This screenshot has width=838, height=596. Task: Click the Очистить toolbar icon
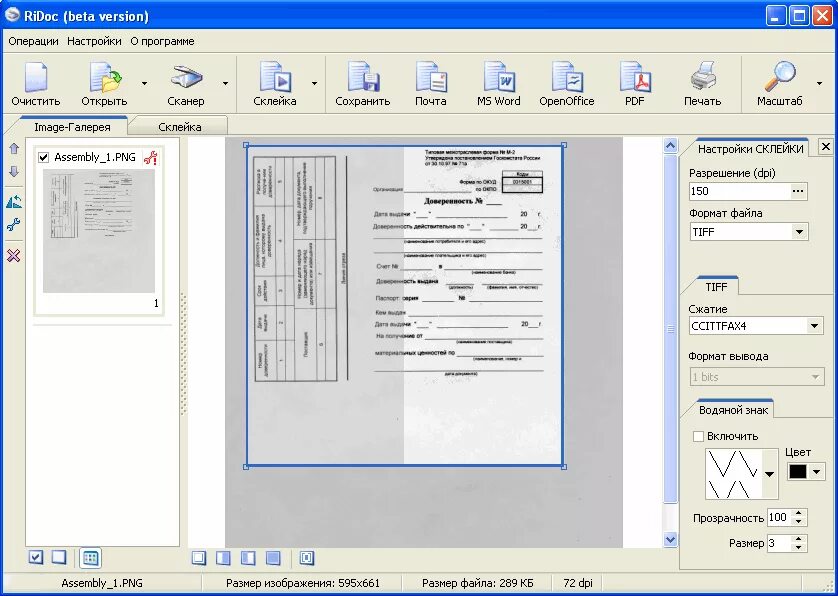click(x=36, y=78)
